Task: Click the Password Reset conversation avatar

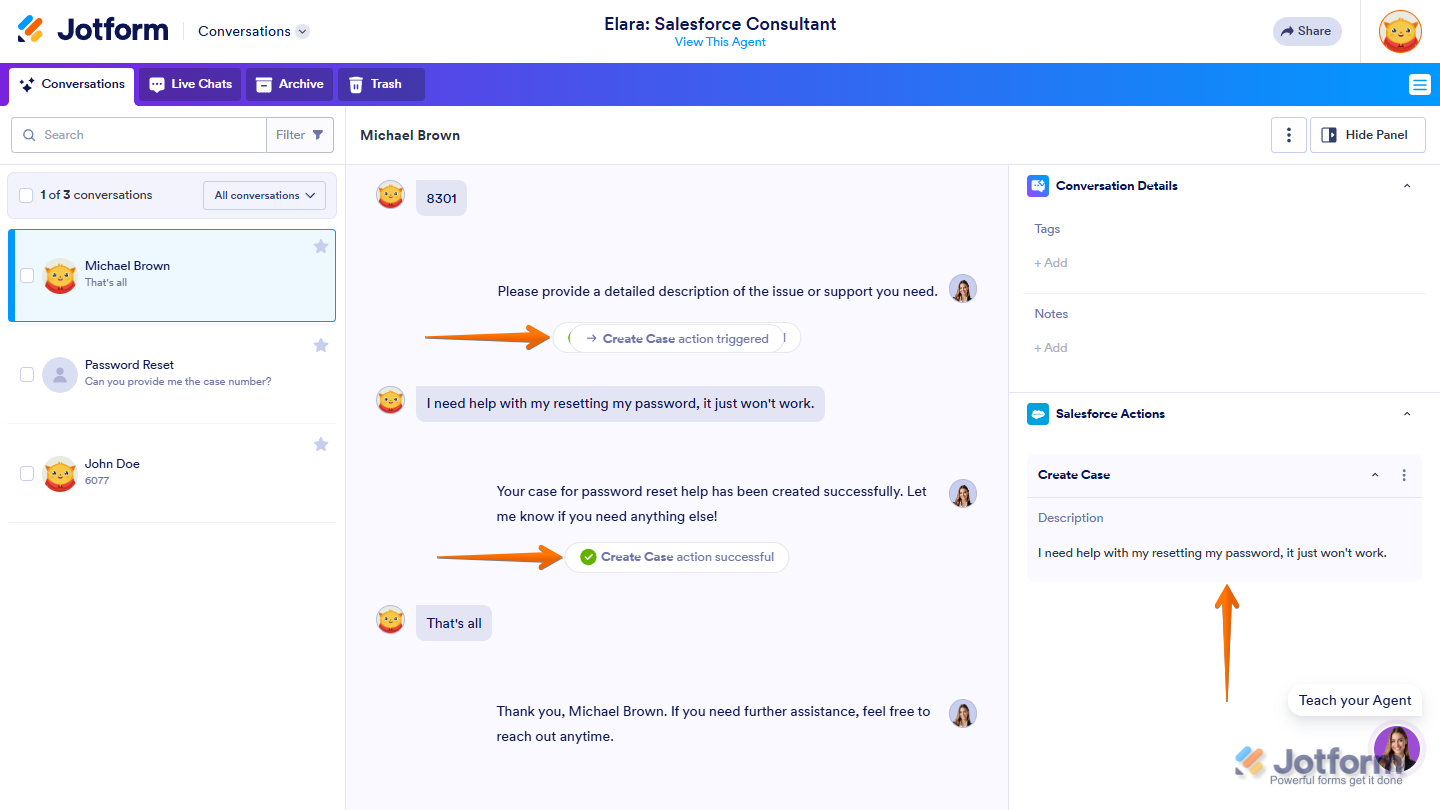Action: tap(60, 374)
